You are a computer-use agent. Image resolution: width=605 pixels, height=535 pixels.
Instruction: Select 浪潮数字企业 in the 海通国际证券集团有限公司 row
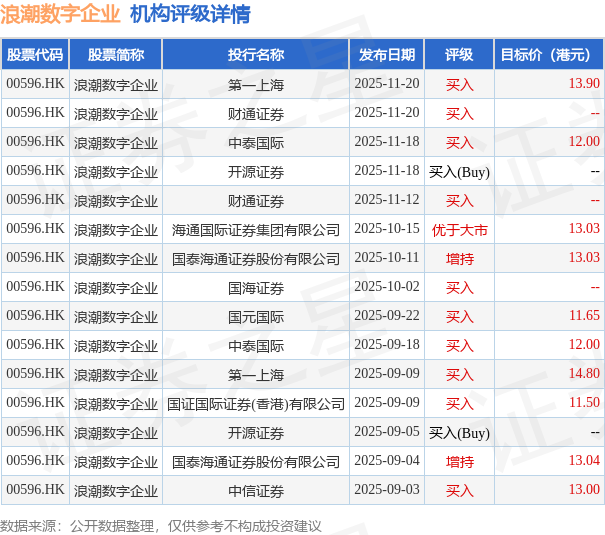click(x=116, y=230)
